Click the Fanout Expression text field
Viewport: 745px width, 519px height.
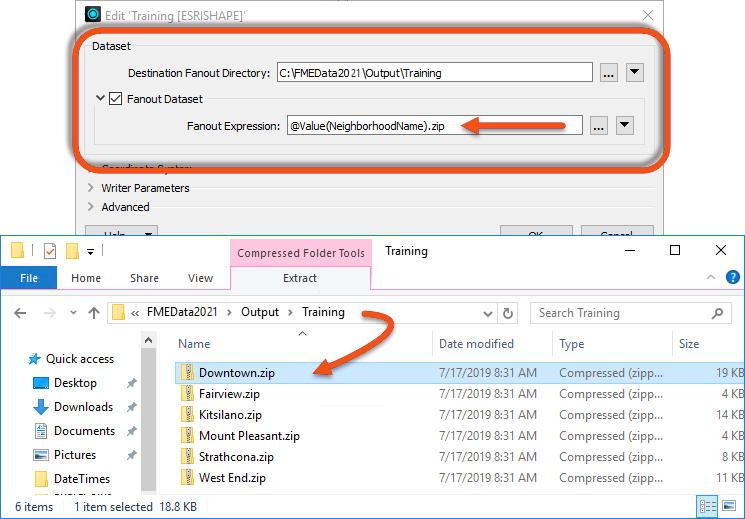(x=434, y=126)
